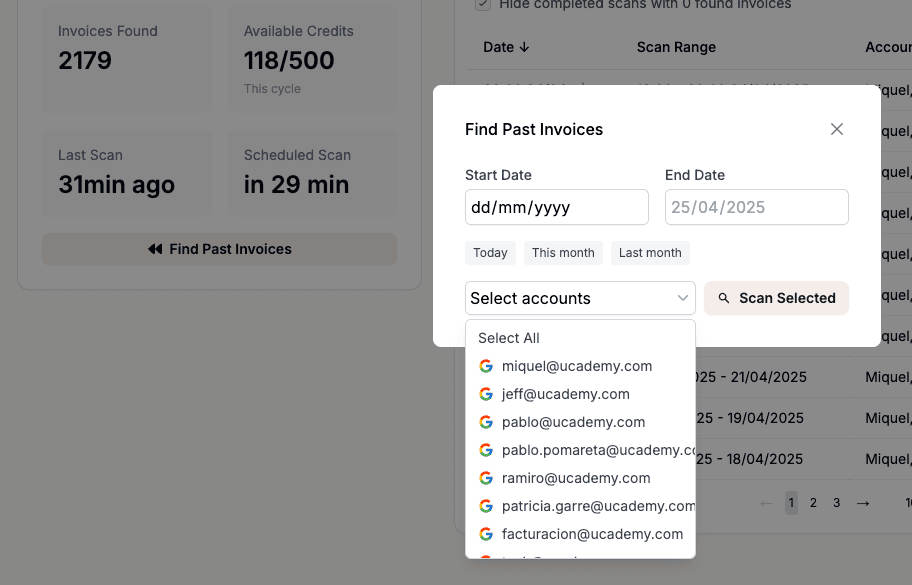Click the Start Date input field

(x=556, y=208)
